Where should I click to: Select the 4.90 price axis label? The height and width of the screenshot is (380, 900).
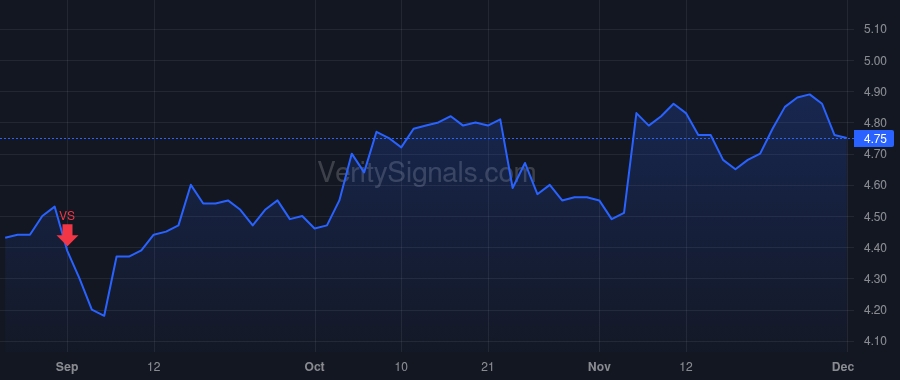875,92
